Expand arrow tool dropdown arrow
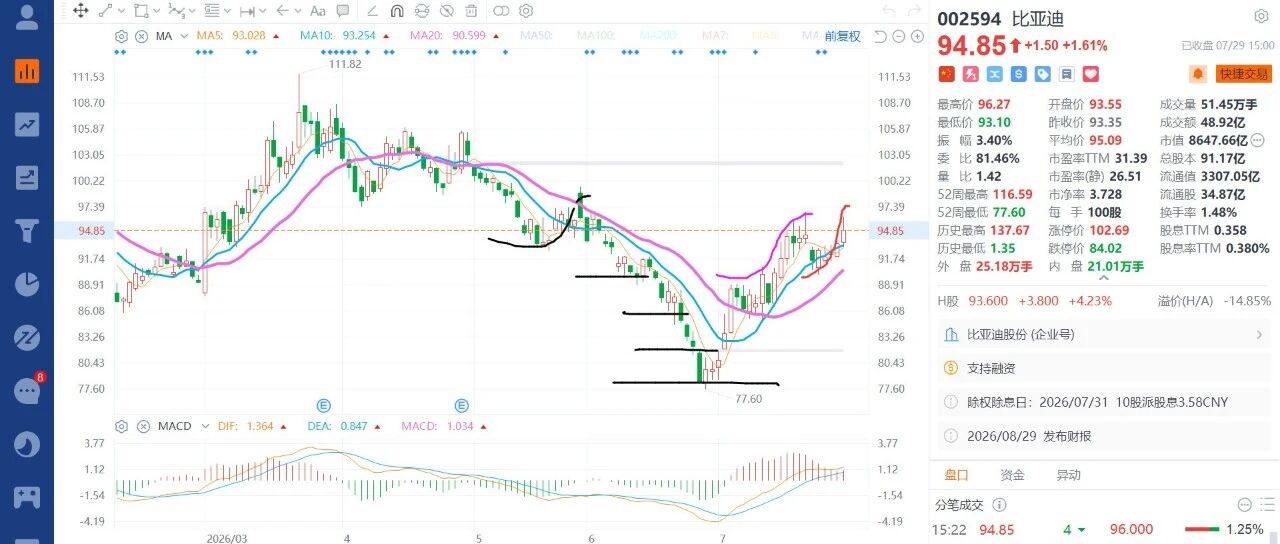This screenshot has height=544, width=1280. [x=298, y=13]
